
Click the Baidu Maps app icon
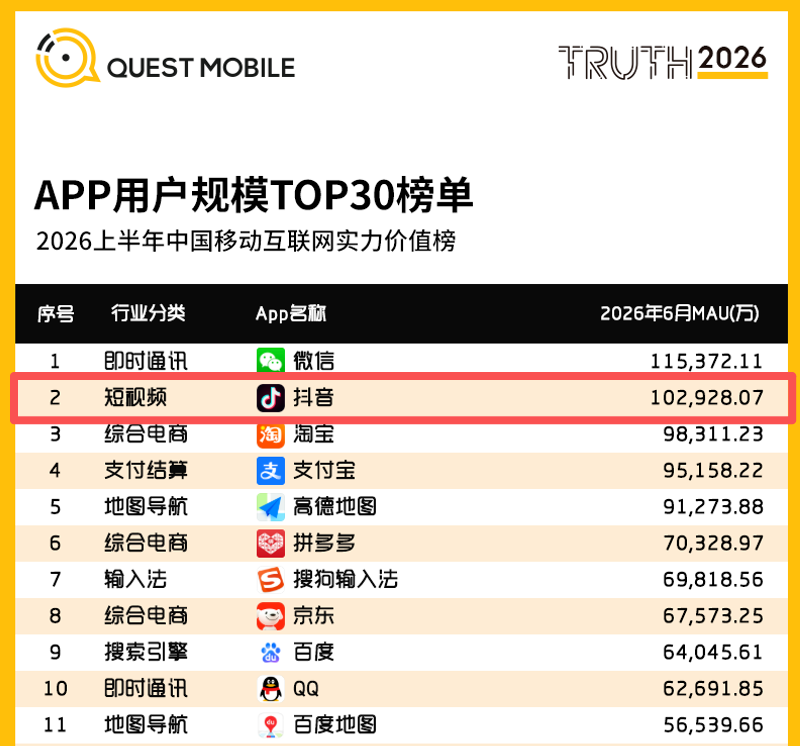coord(270,725)
